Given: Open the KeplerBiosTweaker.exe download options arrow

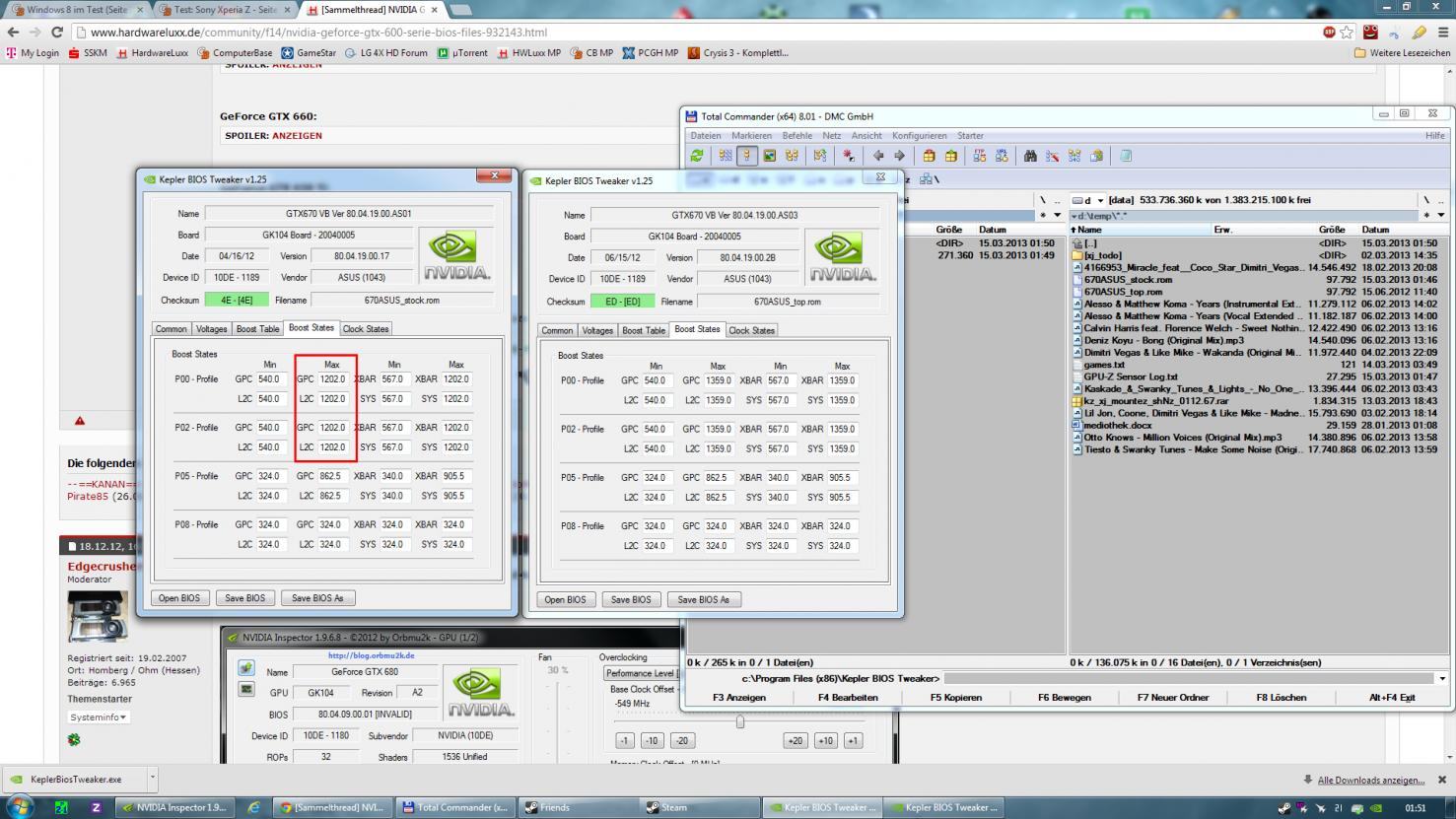Looking at the screenshot, I should [x=153, y=779].
